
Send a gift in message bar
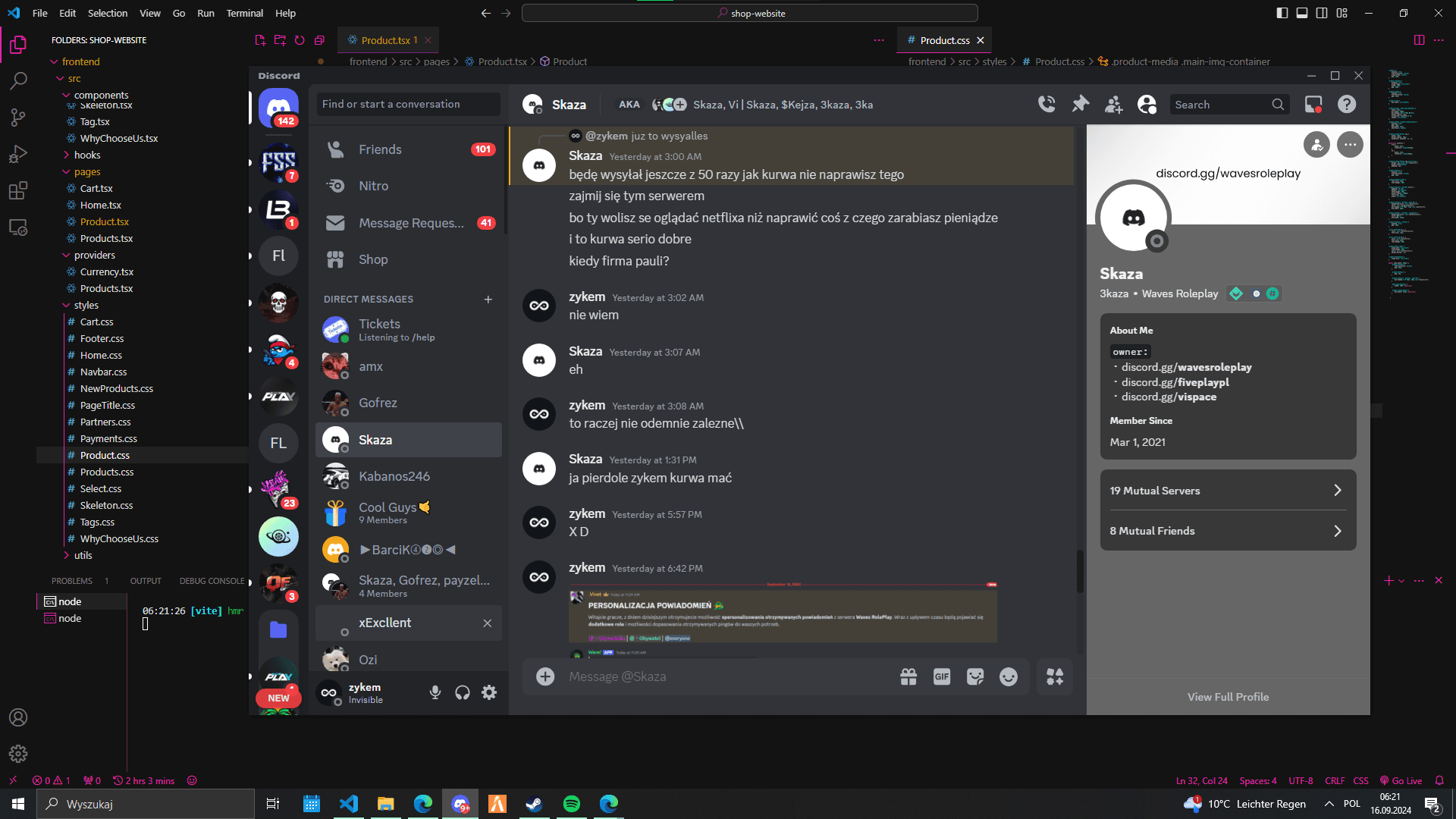[908, 676]
